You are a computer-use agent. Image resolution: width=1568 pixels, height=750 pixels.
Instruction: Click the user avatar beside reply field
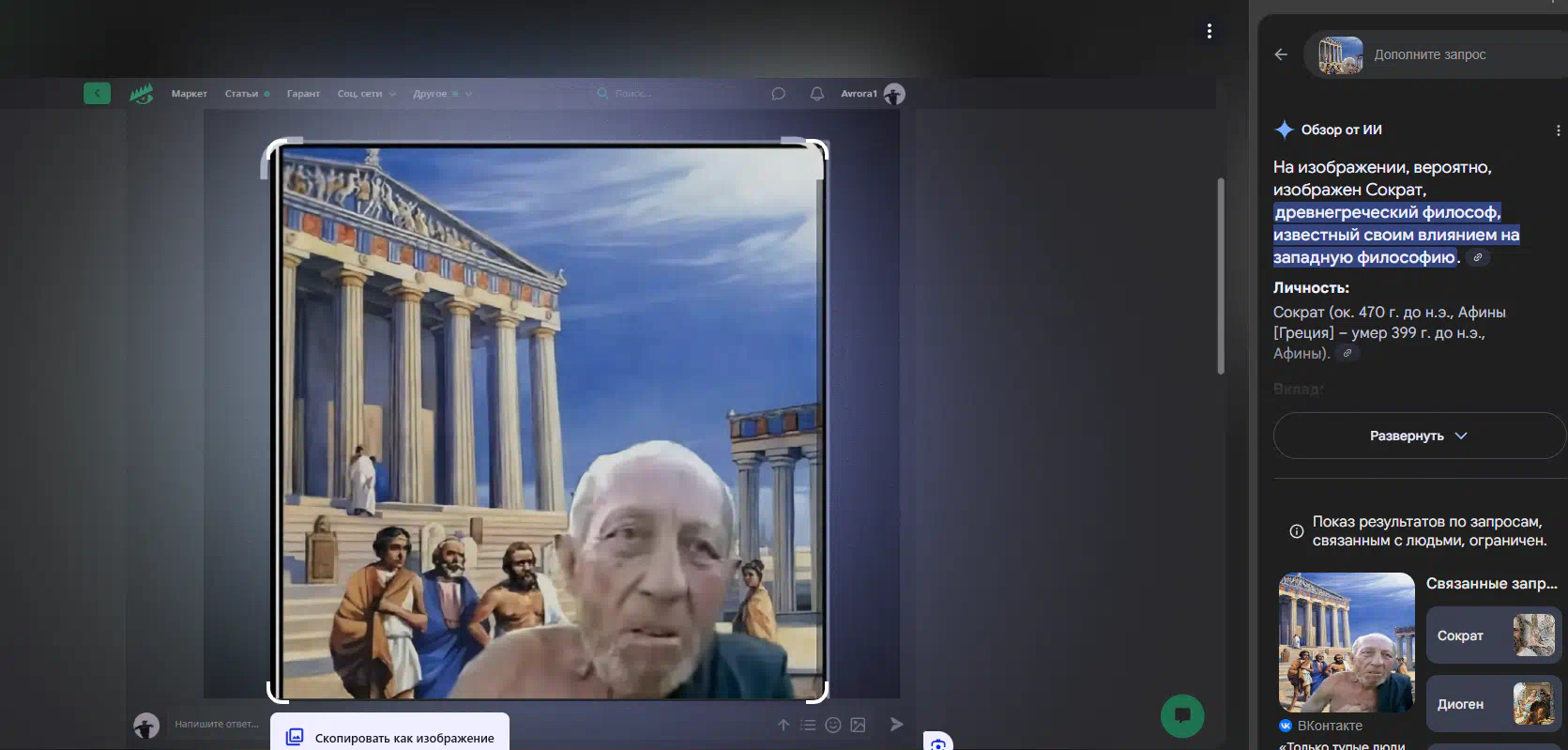pyautogui.click(x=146, y=726)
